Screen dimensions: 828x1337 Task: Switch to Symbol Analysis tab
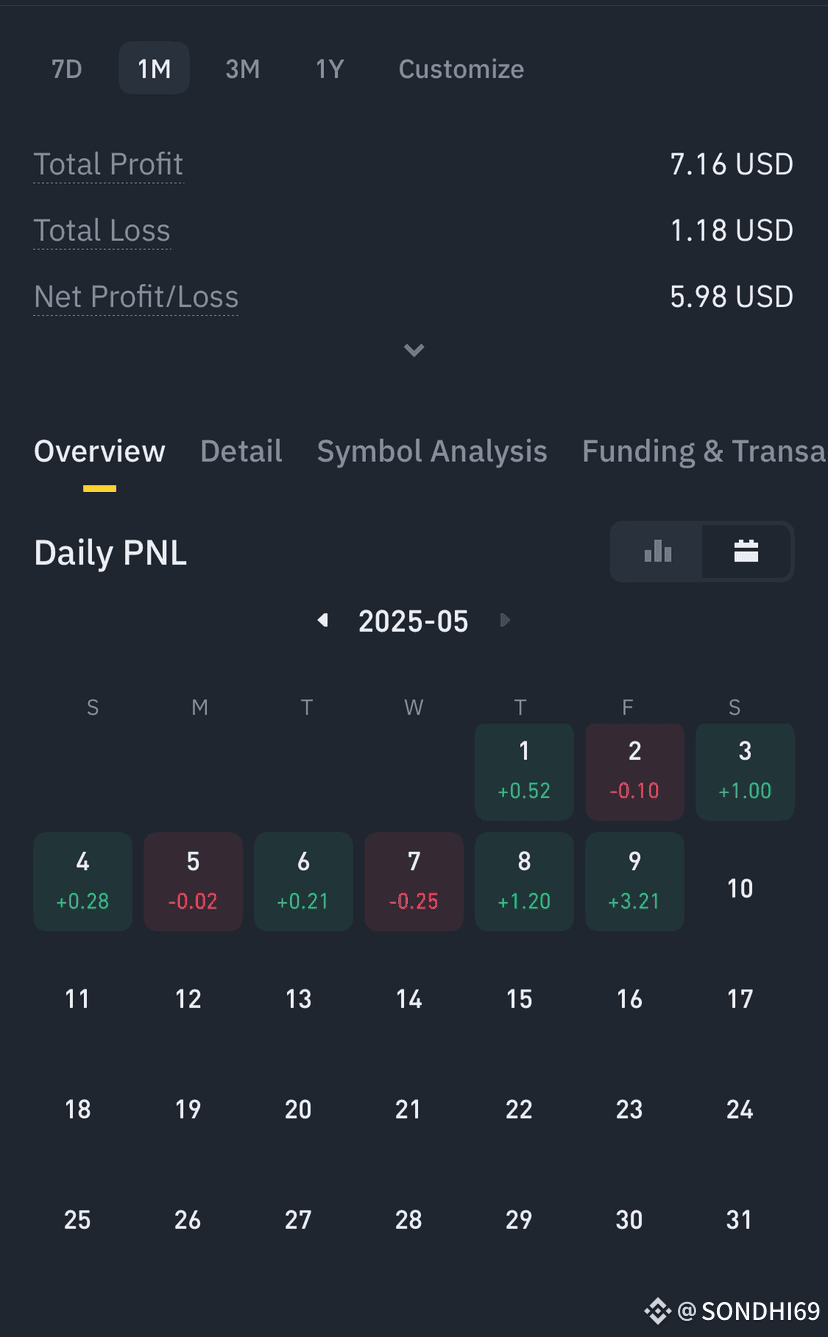tap(432, 451)
